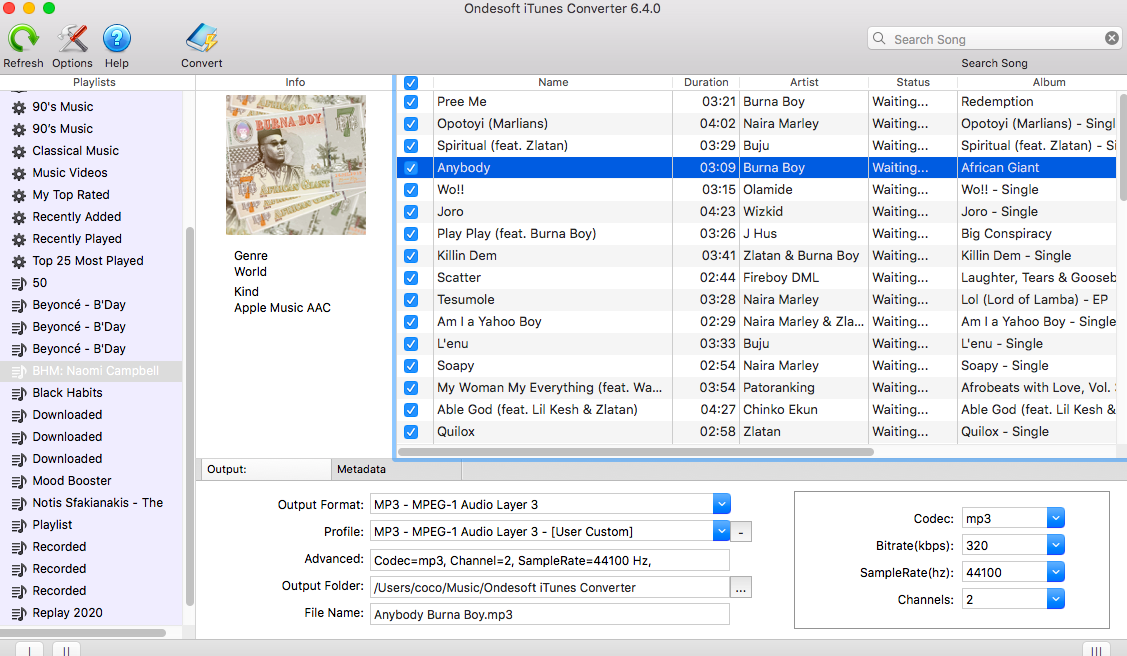Image resolution: width=1127 pixels, height=656 pixels.
Task: Select the Recently Added gear icon
Action: (19, 218)
